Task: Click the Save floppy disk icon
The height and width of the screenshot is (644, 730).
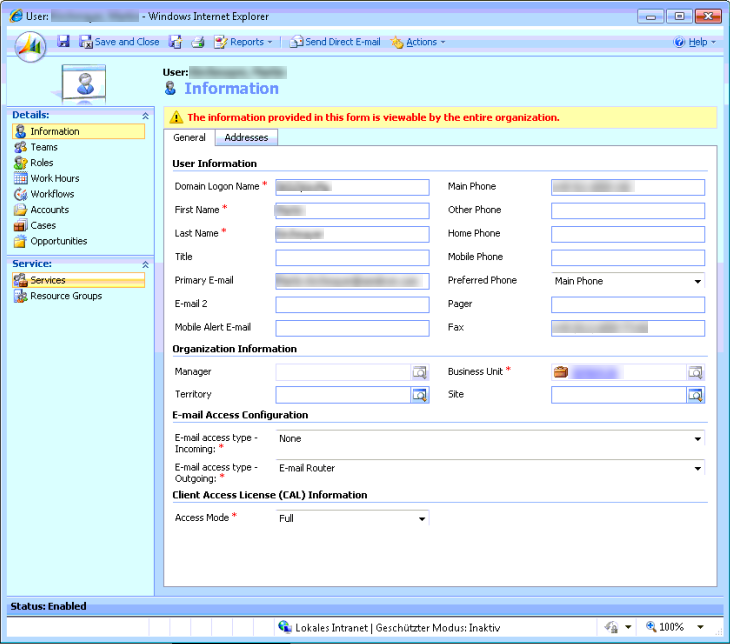Action: coord(64,42)
